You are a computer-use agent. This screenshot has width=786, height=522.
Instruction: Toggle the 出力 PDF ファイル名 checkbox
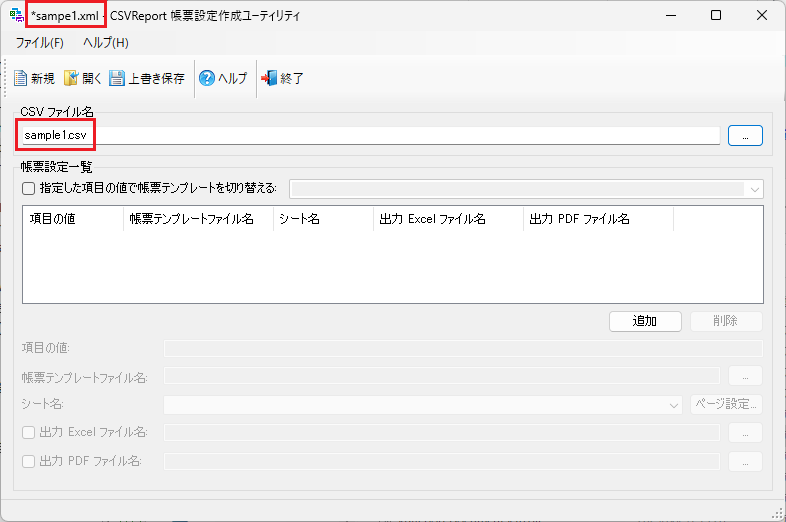coord(29,461)
